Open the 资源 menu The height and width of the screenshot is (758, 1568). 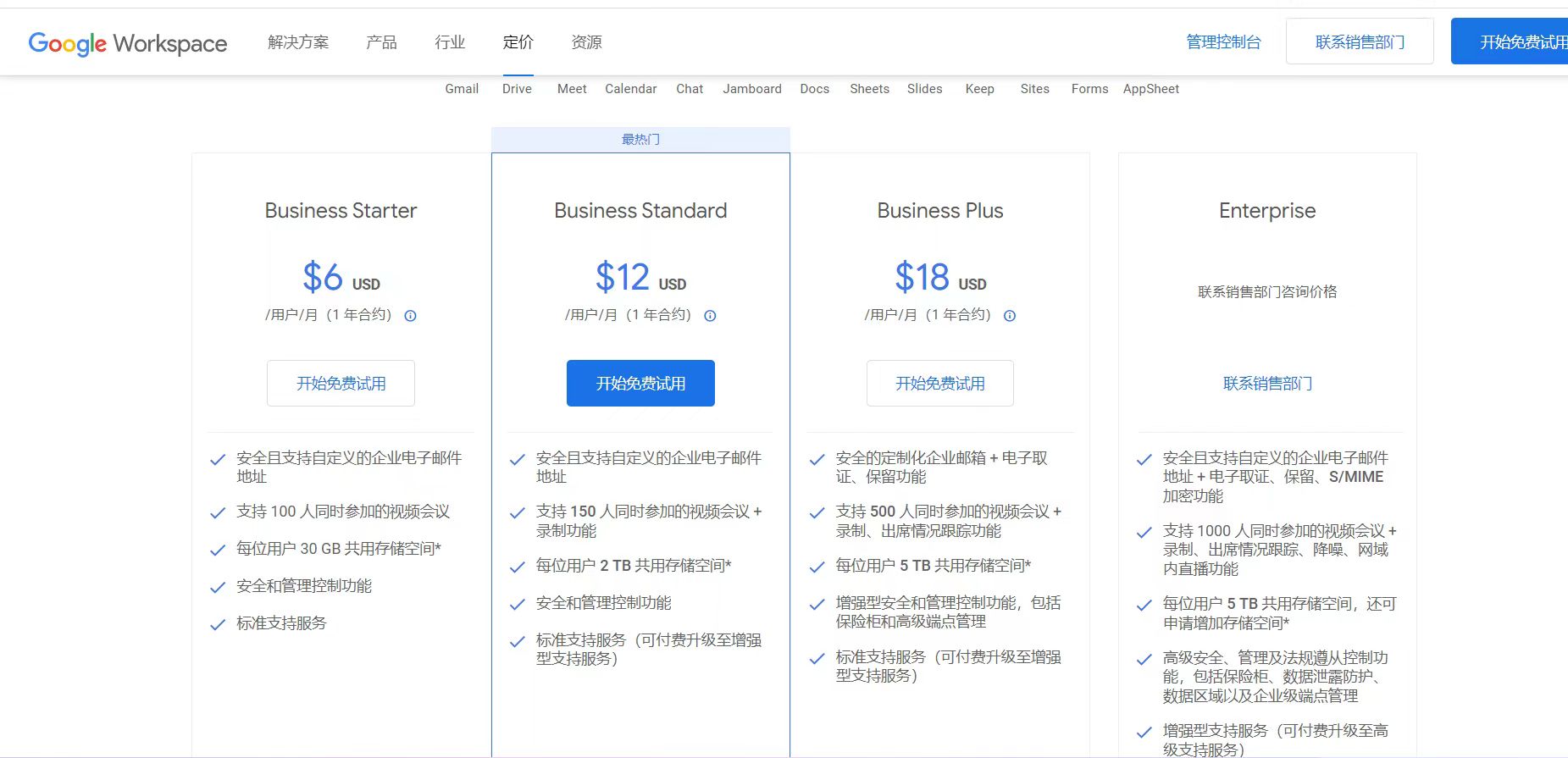click(x=586, y=42)
